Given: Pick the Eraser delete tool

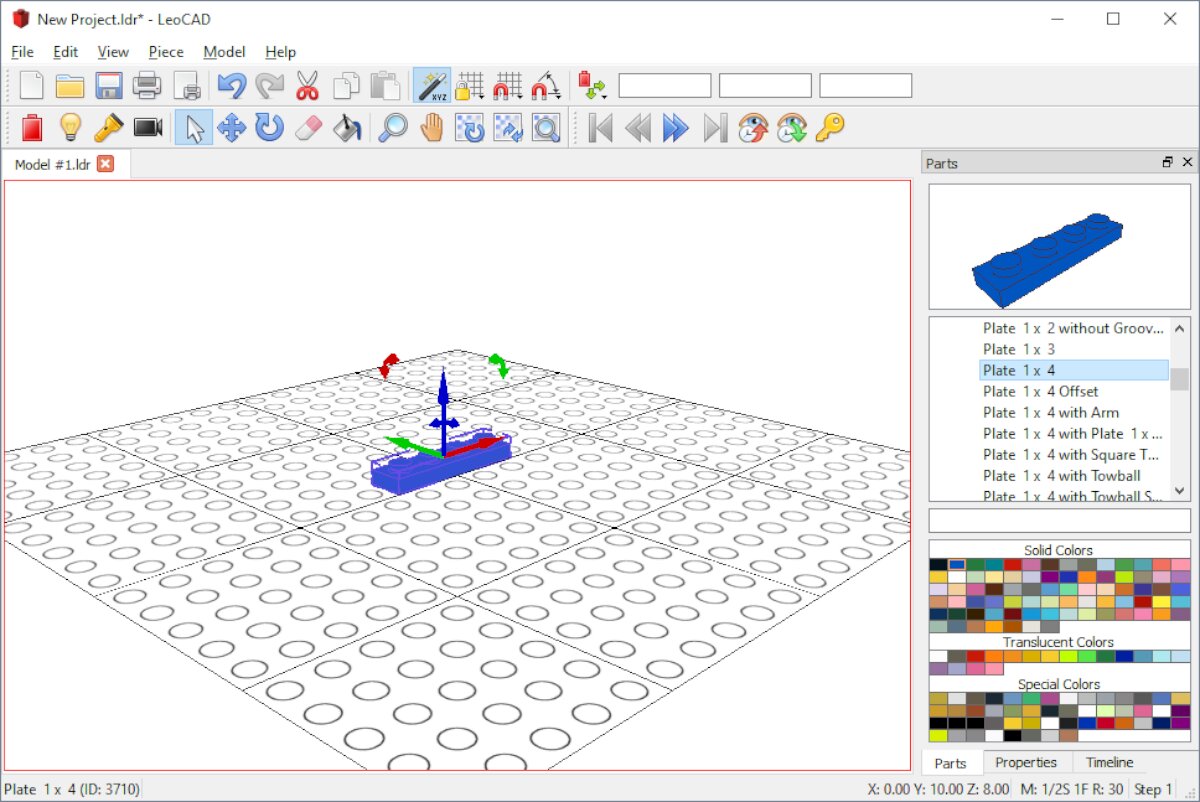Looking at the screenshot, I should 309,128.
